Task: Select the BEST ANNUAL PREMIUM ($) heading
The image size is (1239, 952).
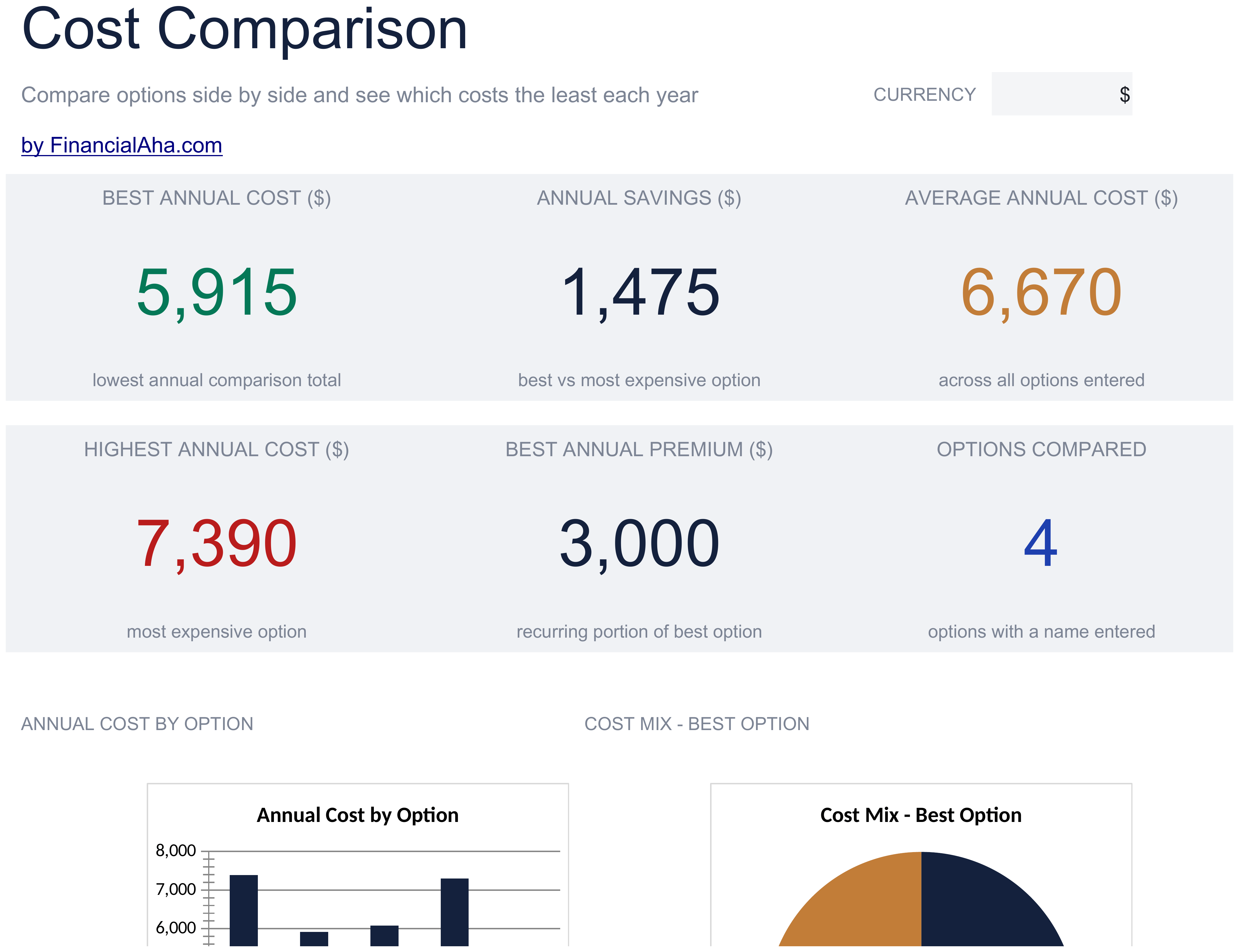Action: (639, 449)
